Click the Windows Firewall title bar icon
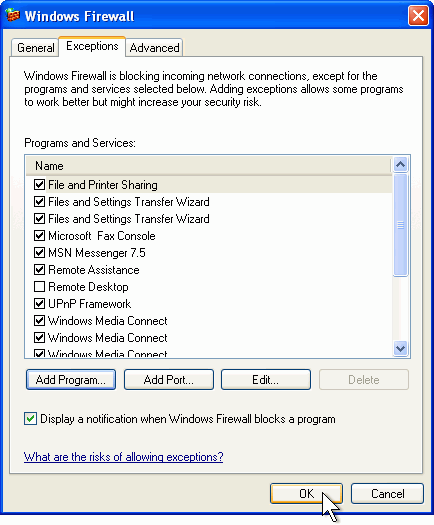The height and width of the screenshot is (525, 434). pyautogui.click(x=13, y=15)
